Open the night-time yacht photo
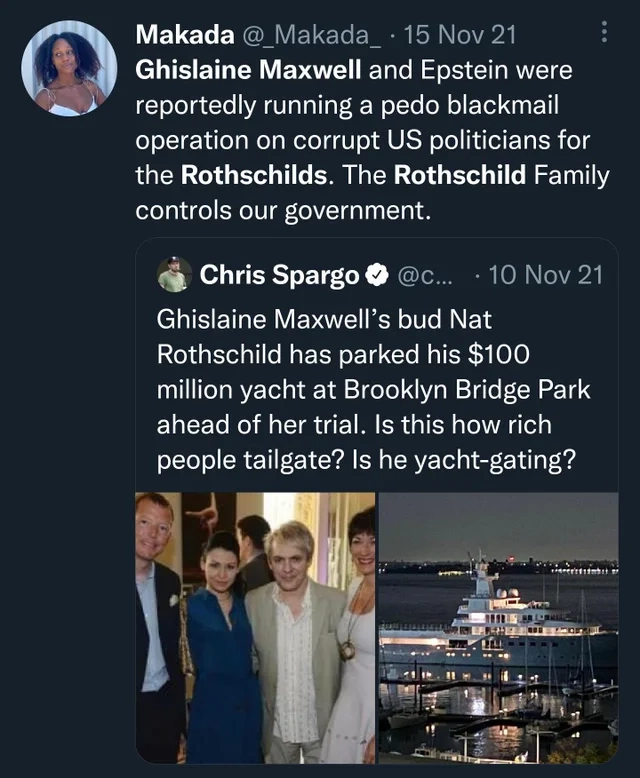 498,627
